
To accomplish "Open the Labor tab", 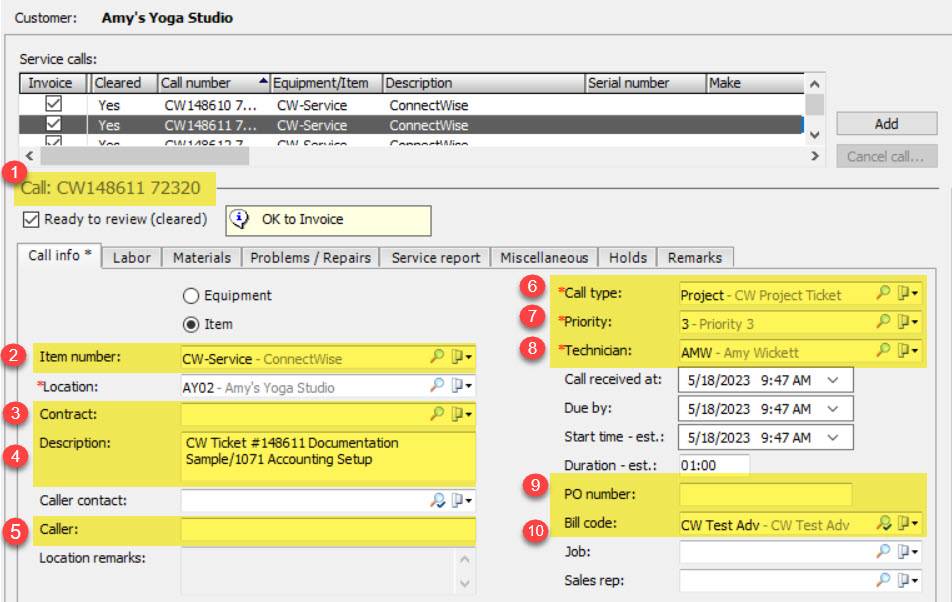I will (x=132, y=258).
